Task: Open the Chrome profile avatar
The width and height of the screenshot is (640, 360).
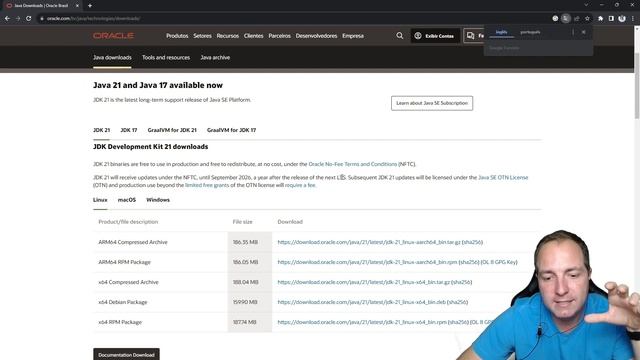Action: pos(622,18)
